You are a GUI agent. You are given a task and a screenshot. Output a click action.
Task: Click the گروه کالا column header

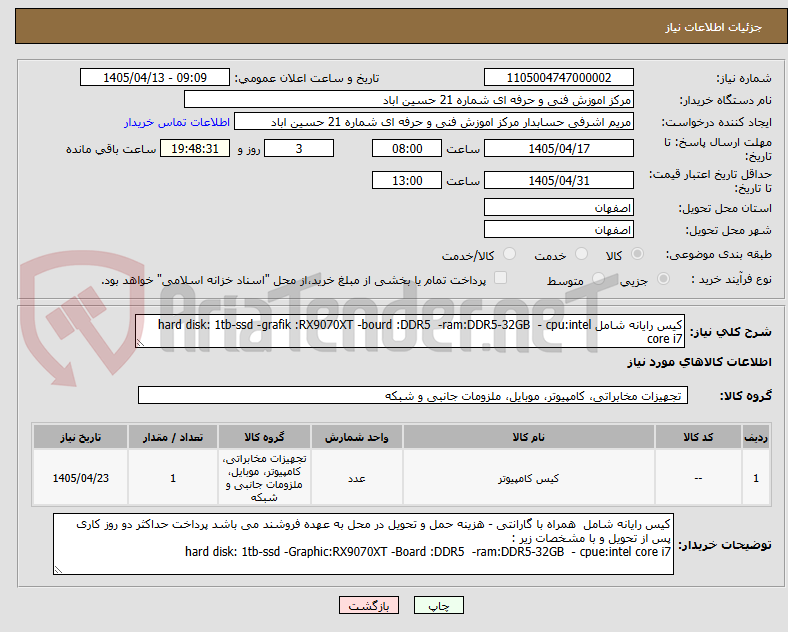click(264, 437)
